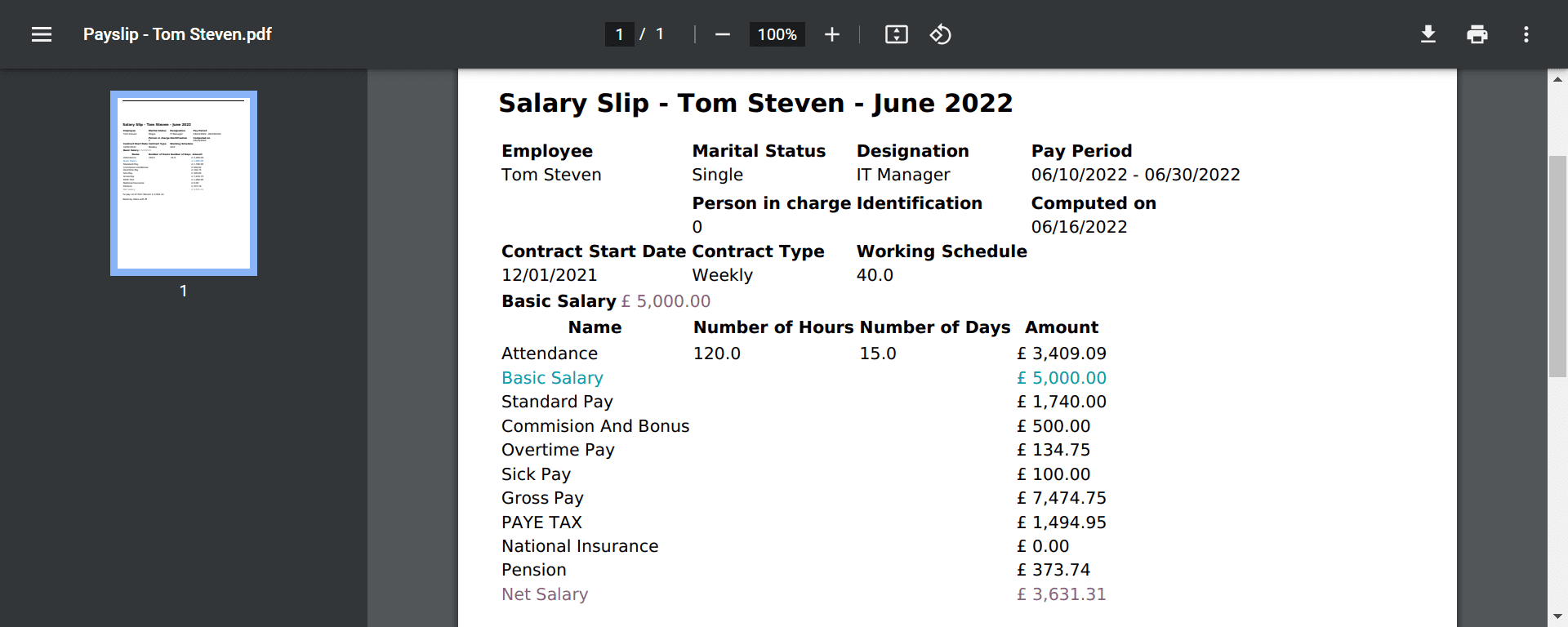Click the Salary Slip heading text
Viewport: 1568px width, 627px height.
pos(755,103)
